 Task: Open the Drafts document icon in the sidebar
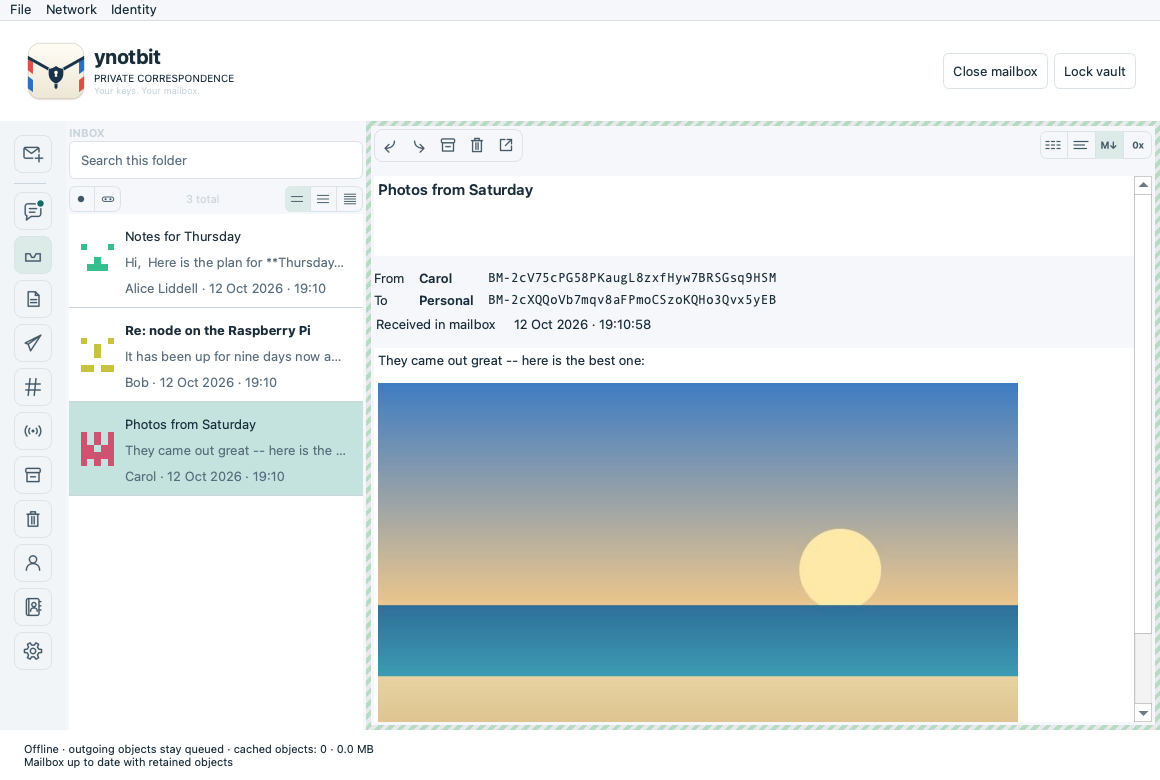pyautogui.click(x=33, y=299)
